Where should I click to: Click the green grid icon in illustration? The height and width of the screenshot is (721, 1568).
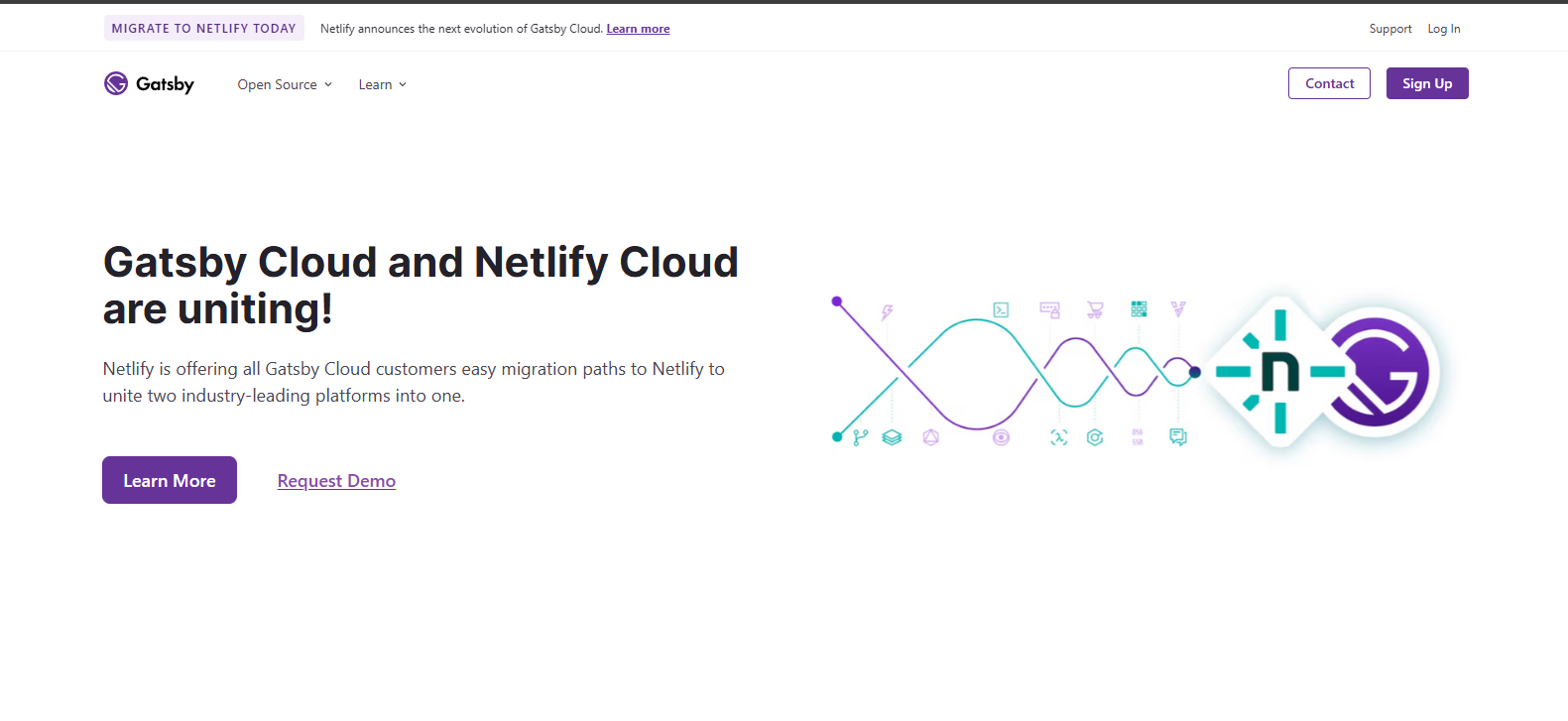point(1139,309)
